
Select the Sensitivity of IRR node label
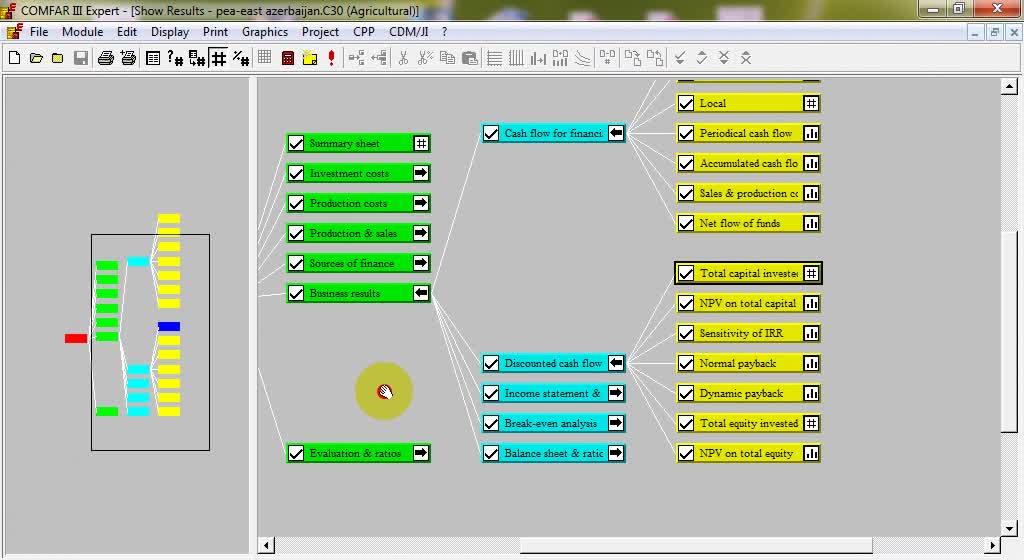pyautogui.click(x=741, y=333)
